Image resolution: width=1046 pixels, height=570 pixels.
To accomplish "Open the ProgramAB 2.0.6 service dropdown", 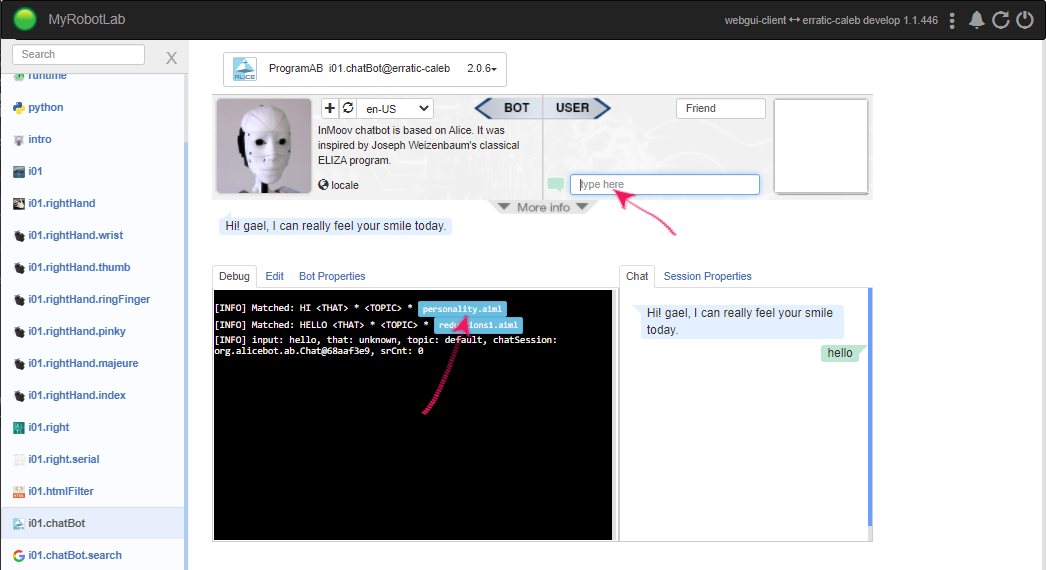I will [365, 69].
